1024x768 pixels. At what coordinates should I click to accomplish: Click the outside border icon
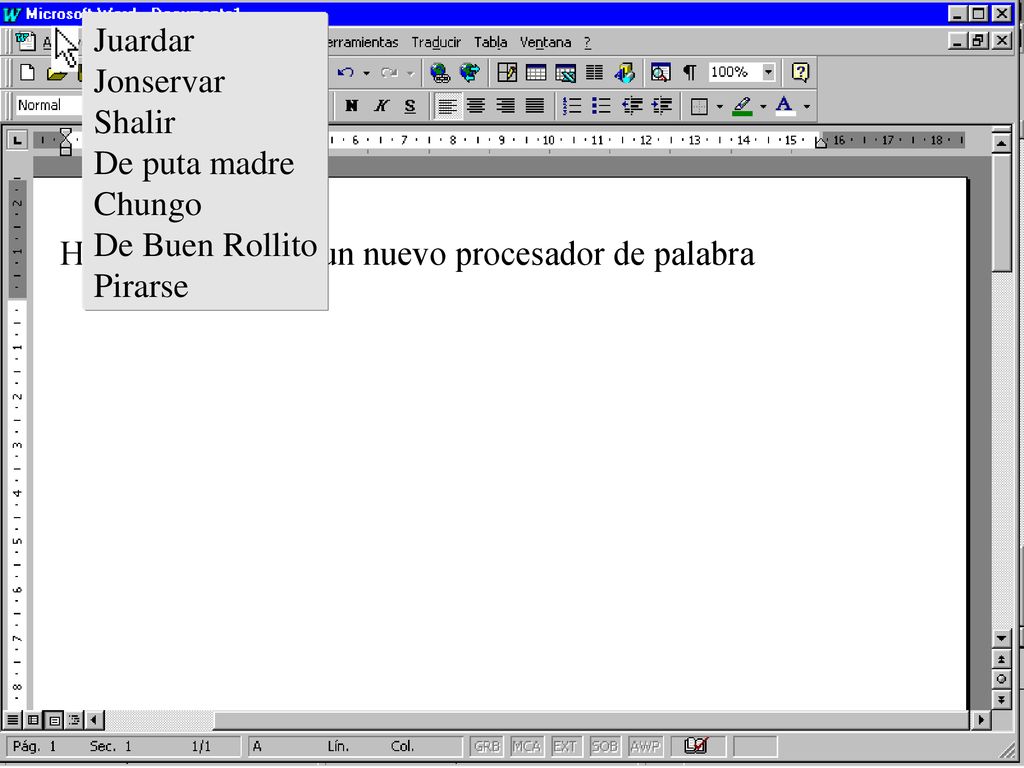click(x=699, y=106)
